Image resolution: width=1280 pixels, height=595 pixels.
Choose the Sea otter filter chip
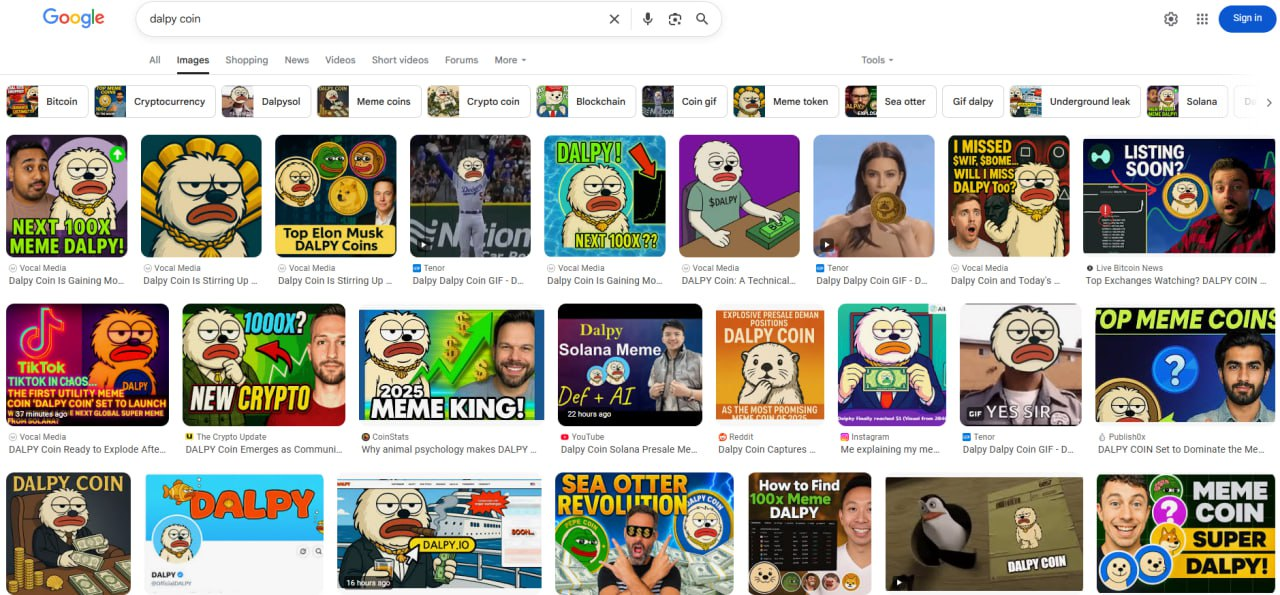pos(888,102)
